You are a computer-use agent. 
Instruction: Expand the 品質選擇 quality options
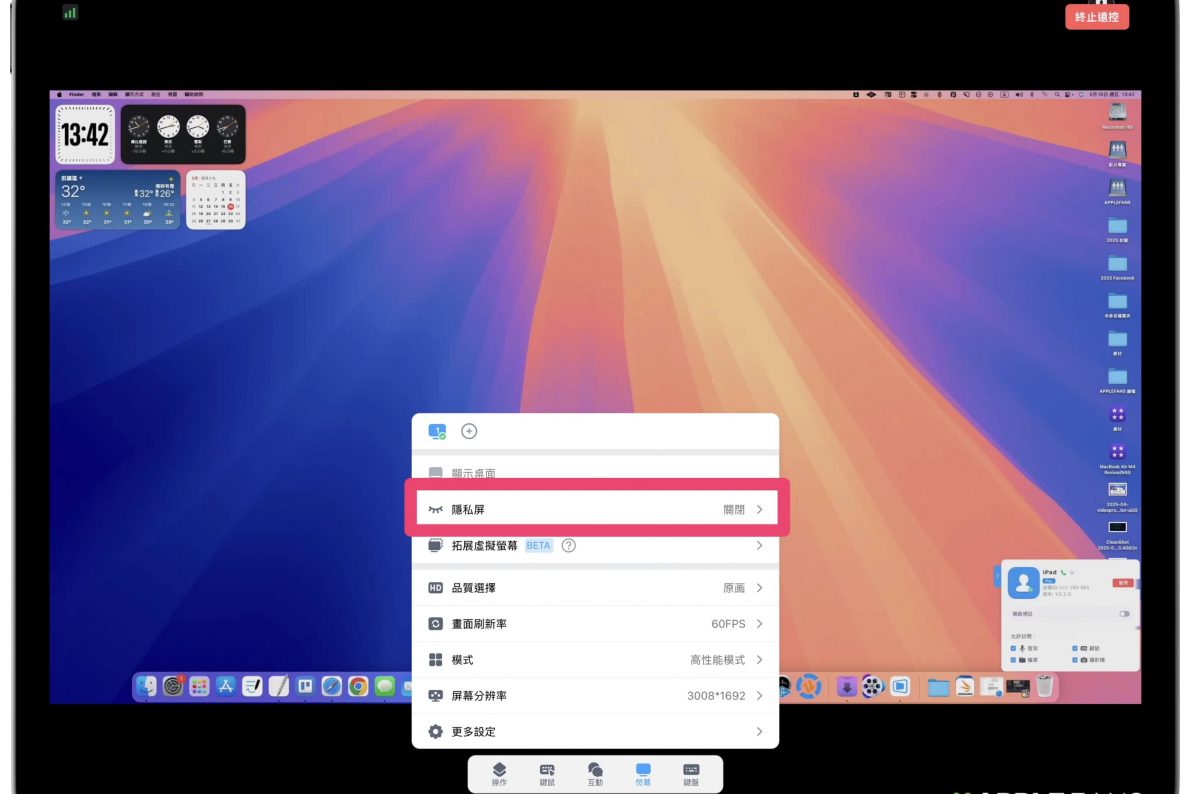coord(595,588)
